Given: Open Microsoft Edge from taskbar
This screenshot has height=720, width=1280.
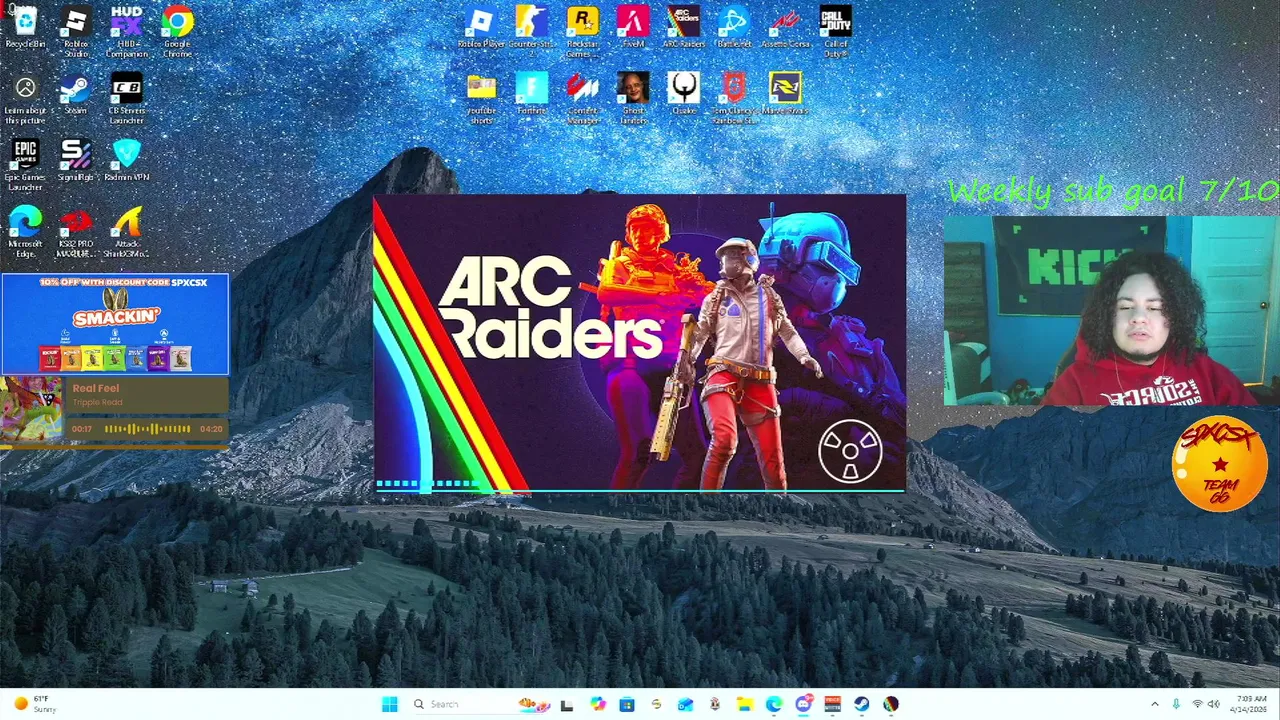Looking at the screenshot, I should [x=774, y=704].
